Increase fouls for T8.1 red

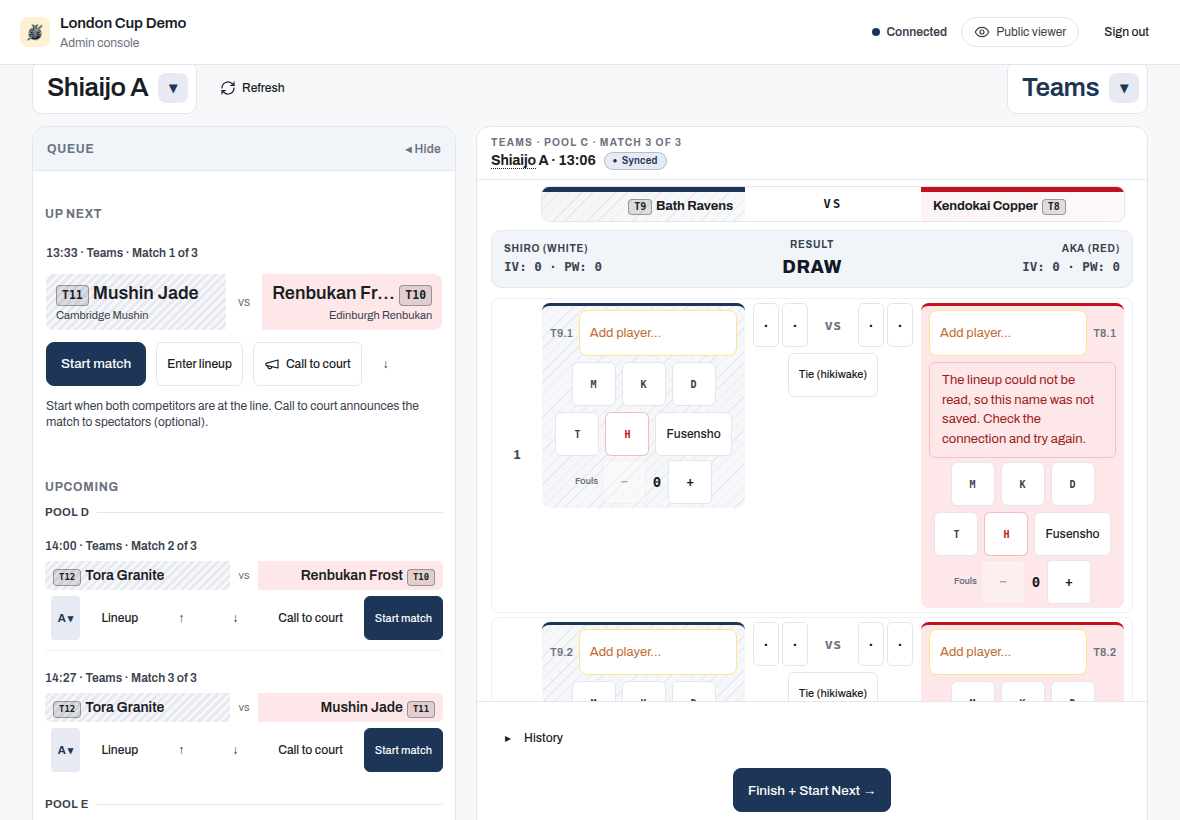tap(1069, 582)
